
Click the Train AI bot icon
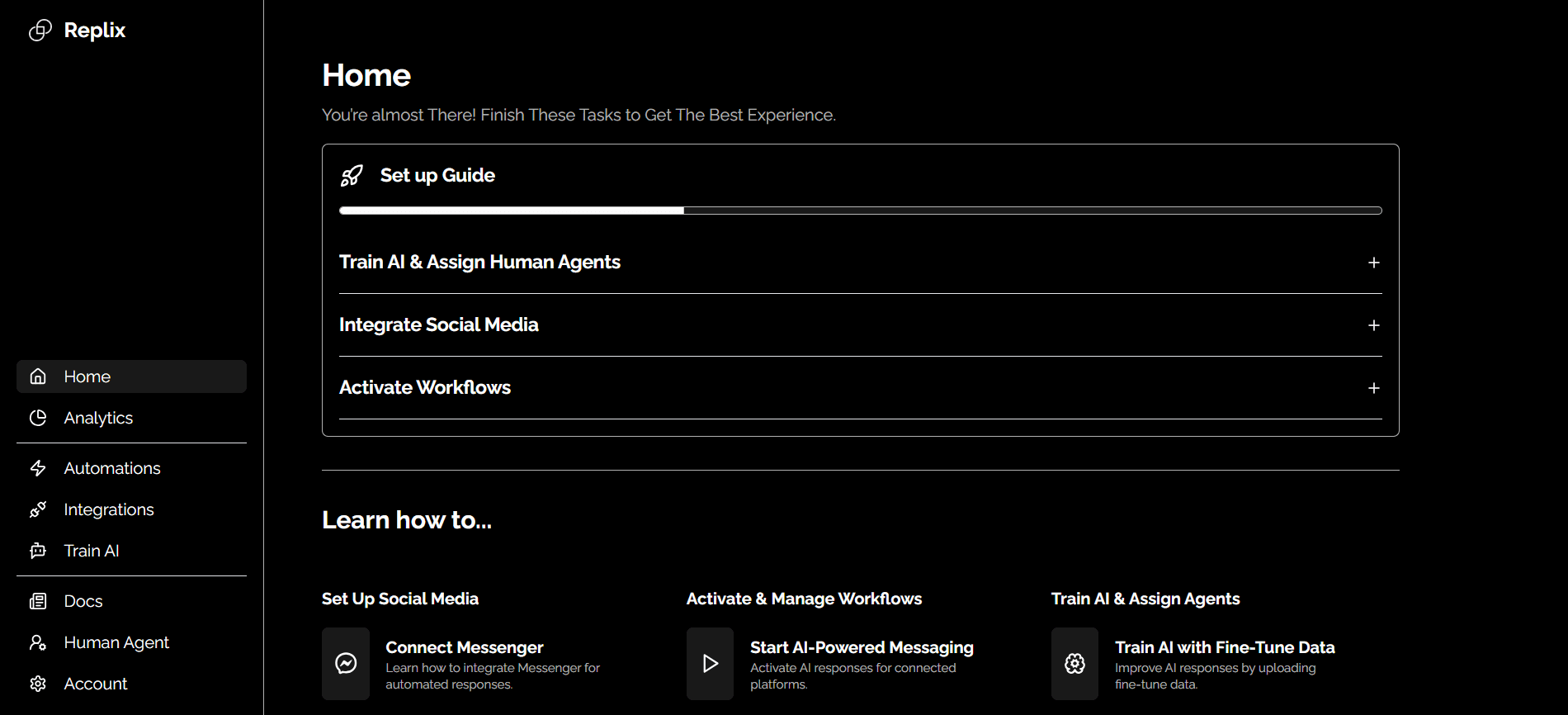pyautogui.click(x=38, y=551)
